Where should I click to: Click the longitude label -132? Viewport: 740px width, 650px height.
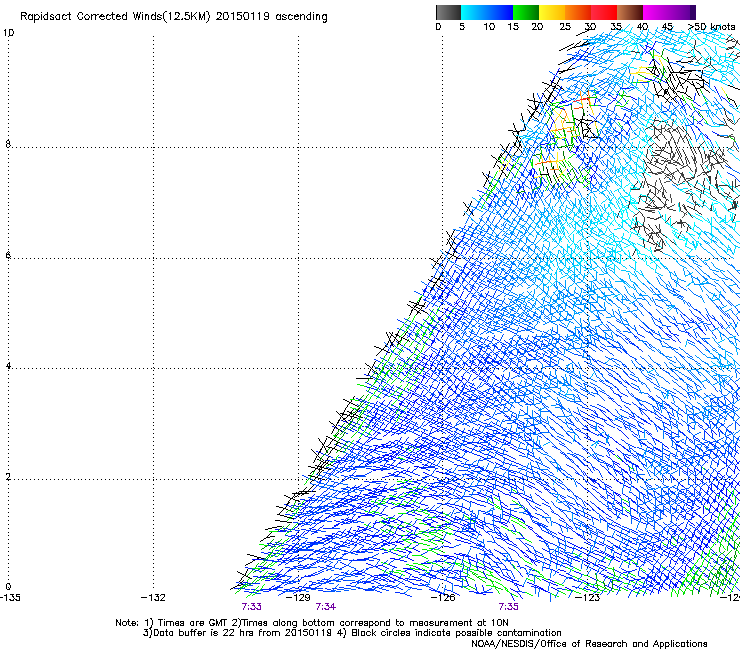pos(153,598)
